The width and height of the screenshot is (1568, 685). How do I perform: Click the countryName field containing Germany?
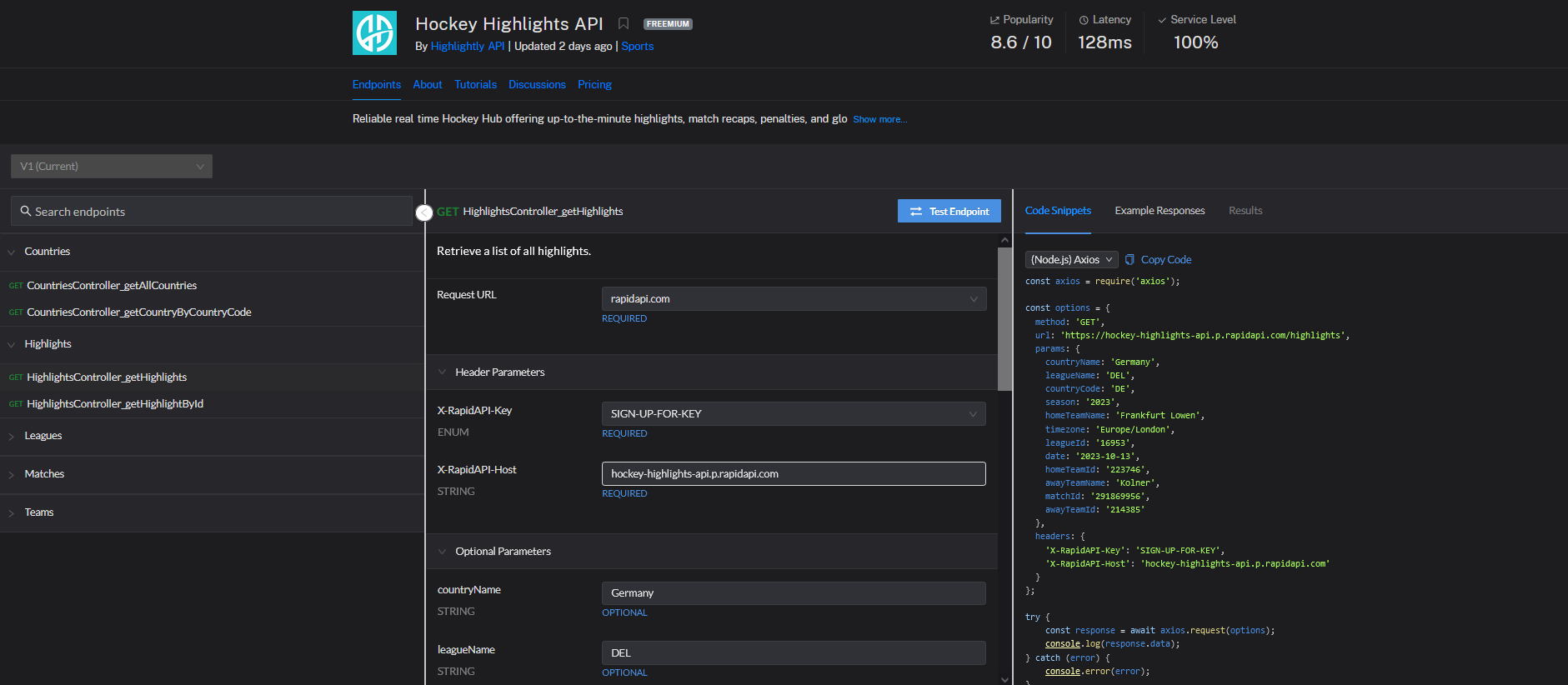794,592
